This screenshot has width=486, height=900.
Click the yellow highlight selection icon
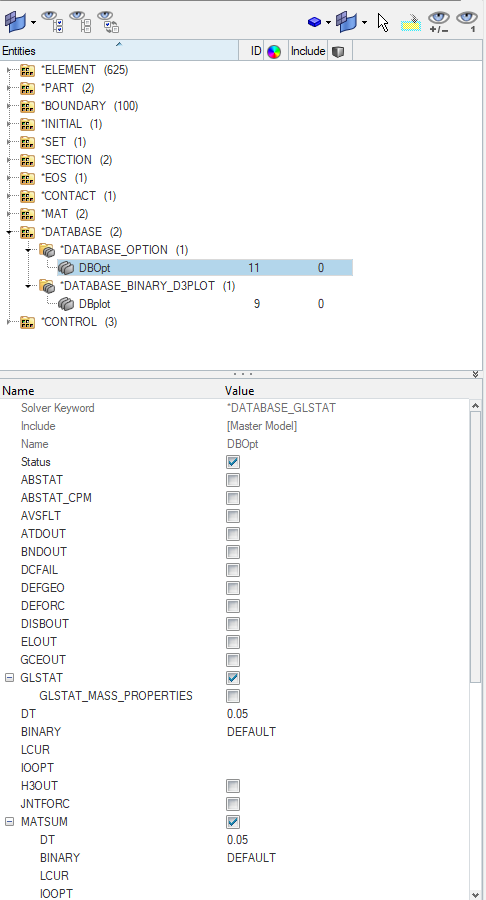pyautogui.click(x=411, y=22)
